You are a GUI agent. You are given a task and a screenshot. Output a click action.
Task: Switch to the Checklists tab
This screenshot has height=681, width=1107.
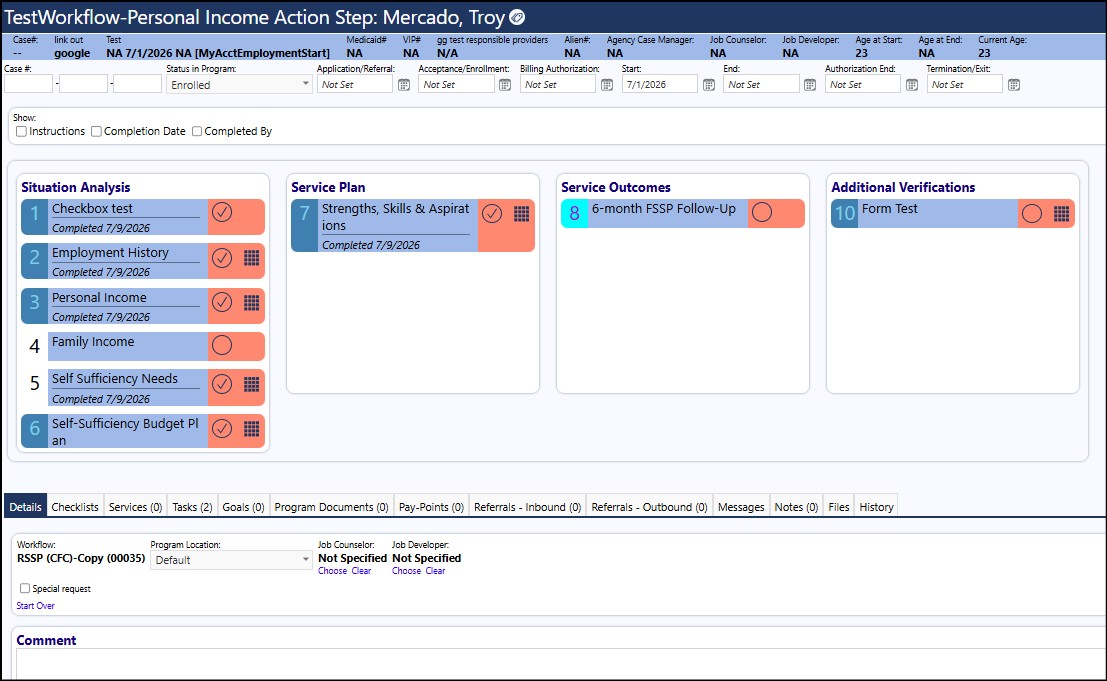pos(75,507)
